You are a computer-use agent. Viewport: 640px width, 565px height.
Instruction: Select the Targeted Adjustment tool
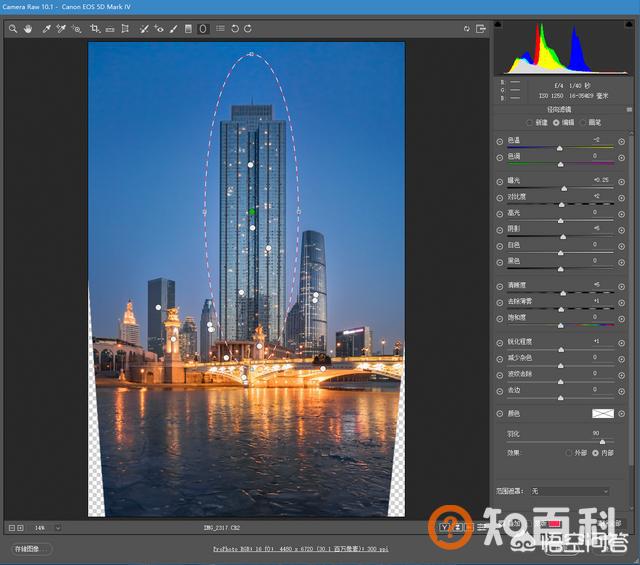[x=76, y=29]
